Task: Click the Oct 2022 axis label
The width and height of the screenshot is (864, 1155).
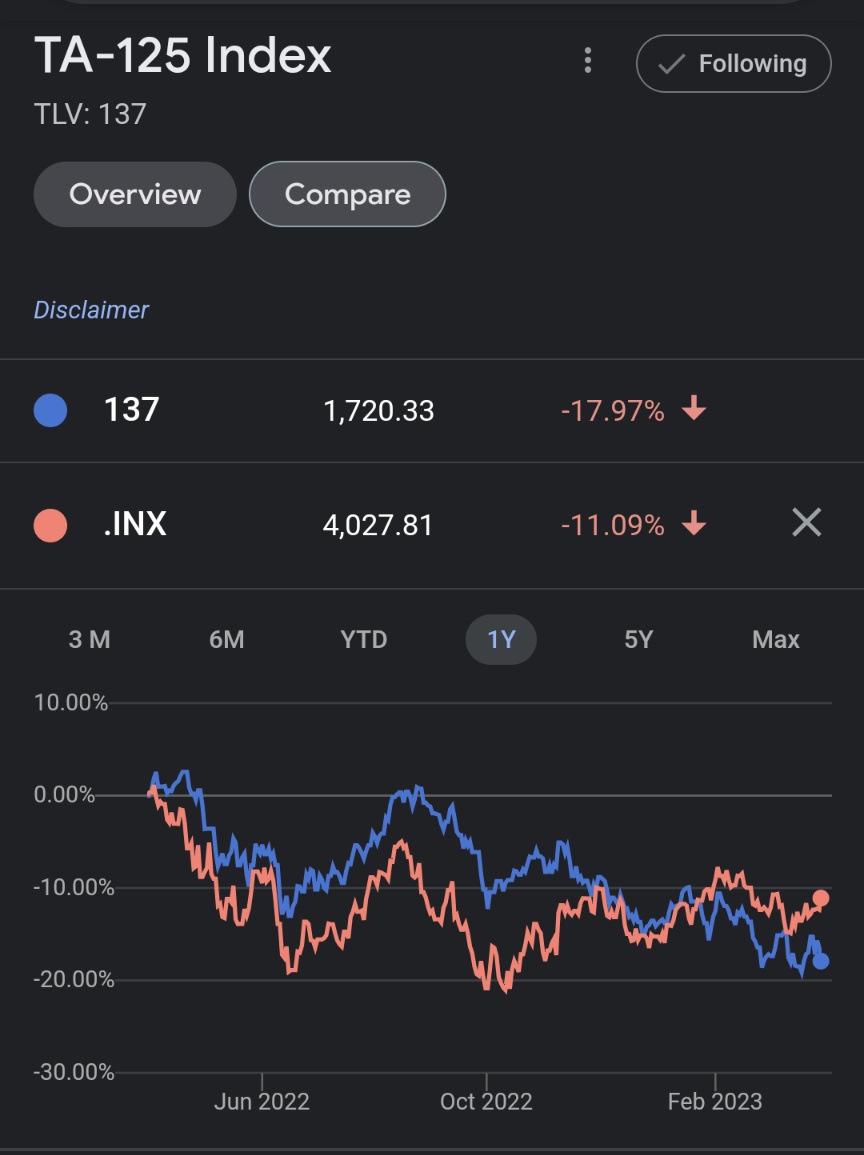Action: coord(486,1101)
